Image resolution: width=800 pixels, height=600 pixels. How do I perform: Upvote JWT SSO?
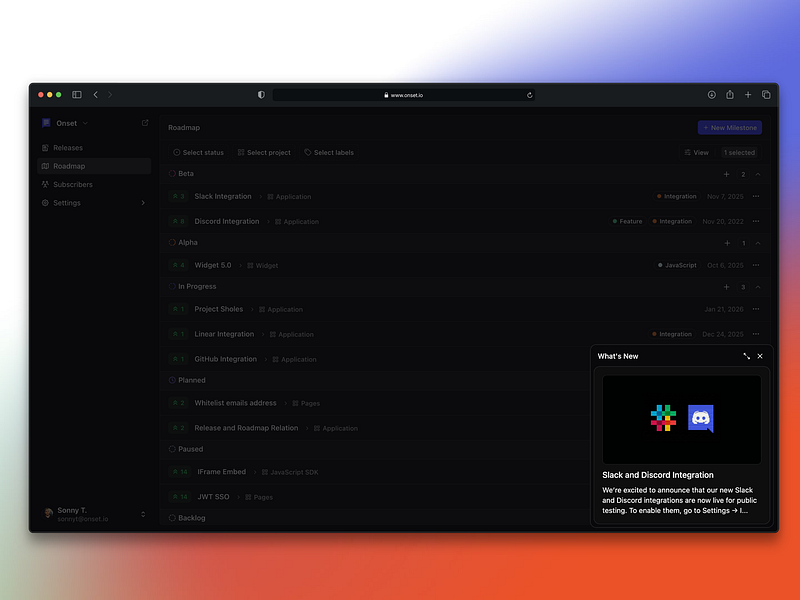180,497
